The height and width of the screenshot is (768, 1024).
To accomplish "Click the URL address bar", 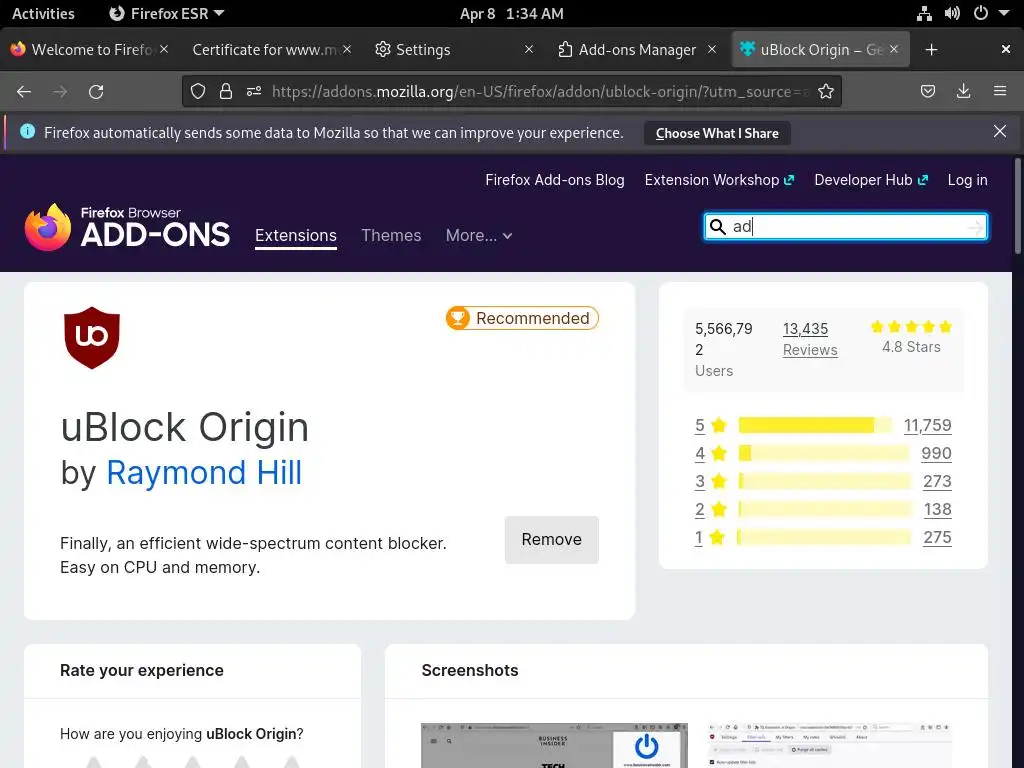I will click(540, 91).
